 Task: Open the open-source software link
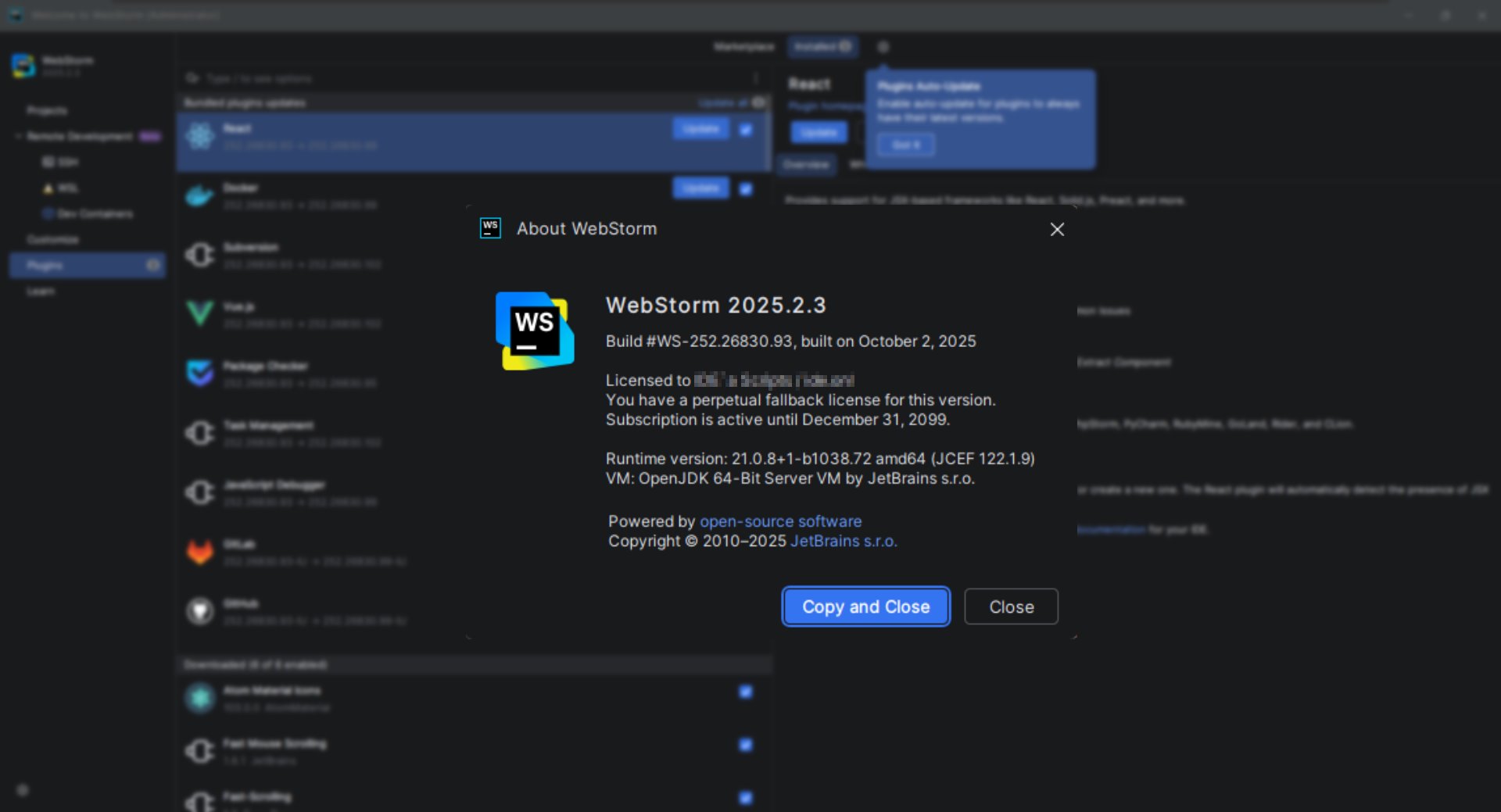(780, 521)
